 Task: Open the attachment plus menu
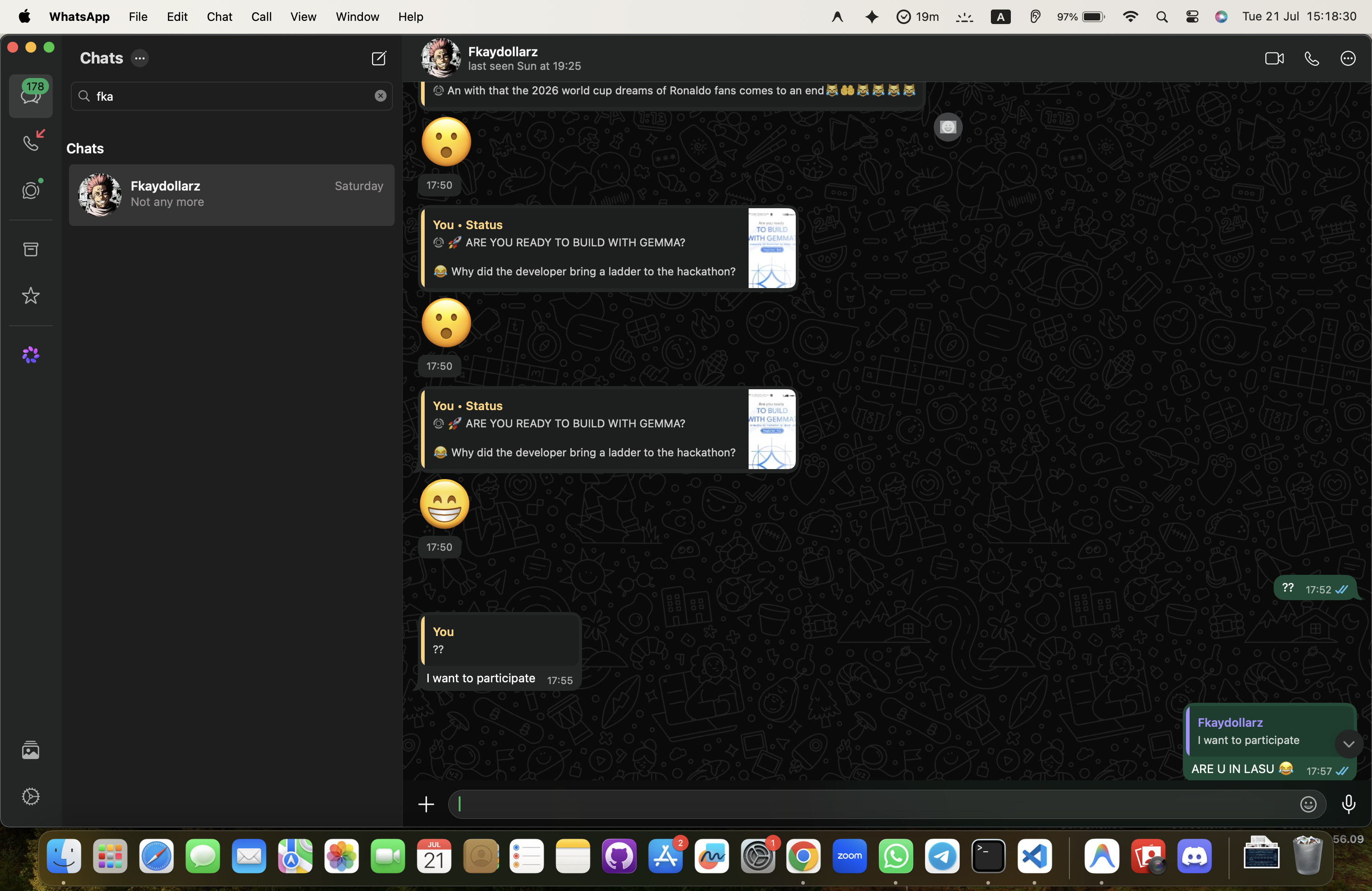pyautogui.click(x=426, y=804)
